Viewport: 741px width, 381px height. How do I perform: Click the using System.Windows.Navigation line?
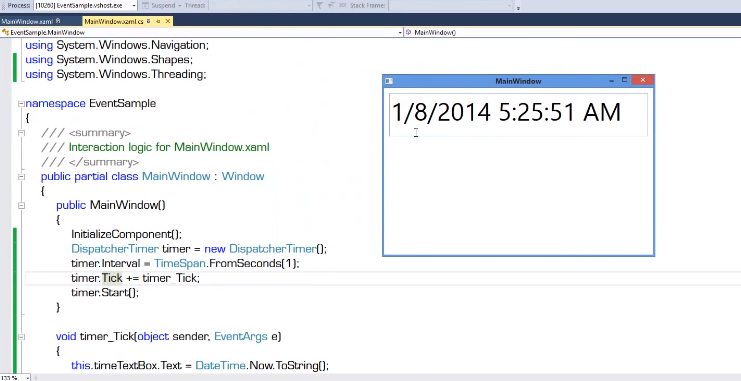coord(117,45)
